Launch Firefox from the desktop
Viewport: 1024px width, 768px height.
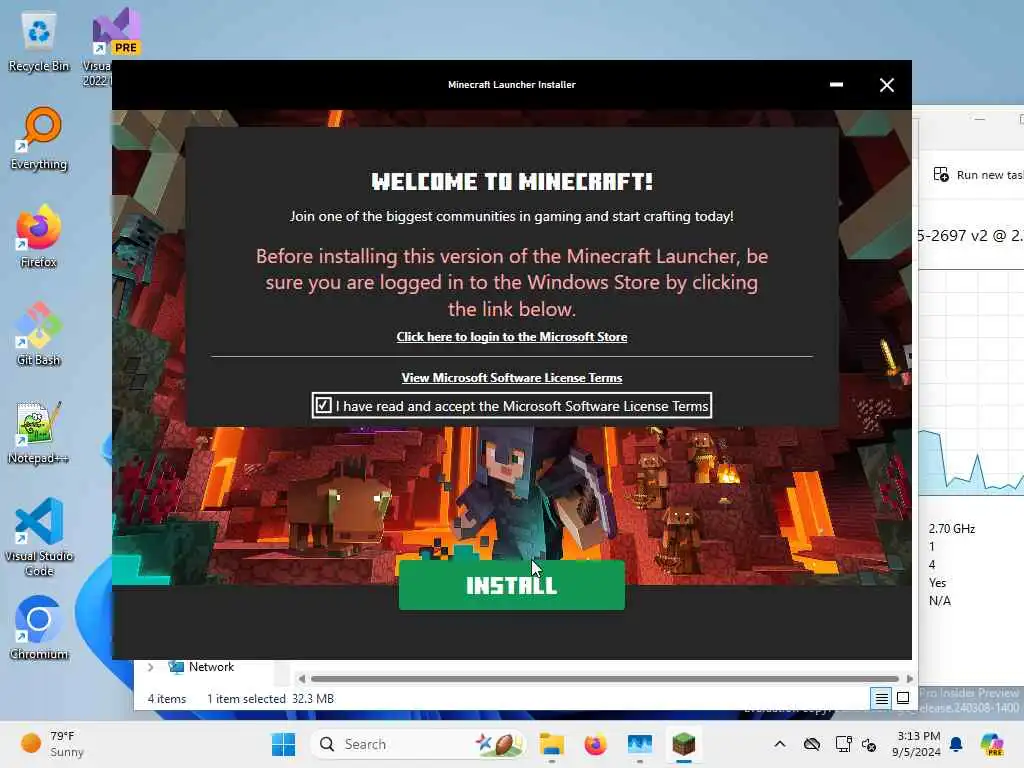click(39, 236)
